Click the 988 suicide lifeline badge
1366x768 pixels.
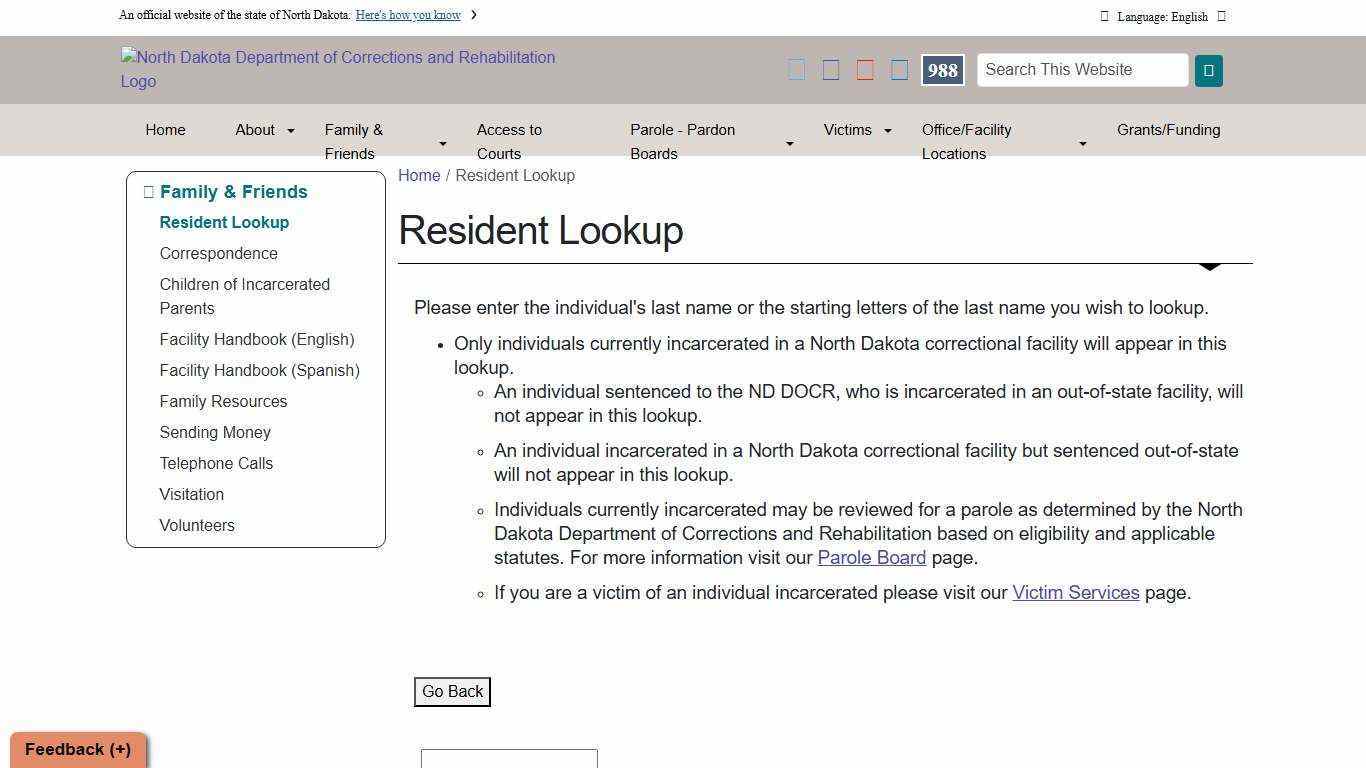coord(941,70)
